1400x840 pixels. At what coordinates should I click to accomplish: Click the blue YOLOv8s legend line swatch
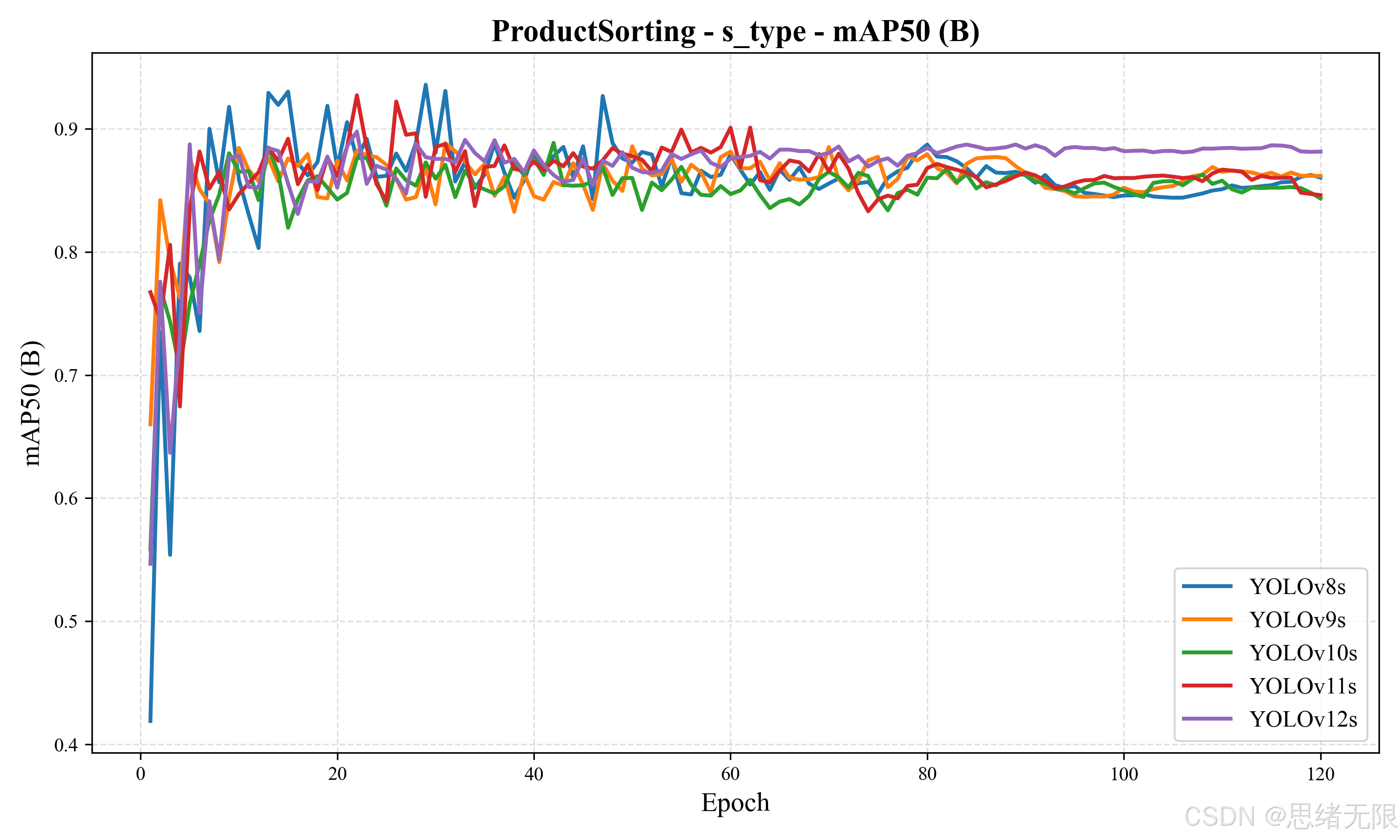tap(1207, 587)
